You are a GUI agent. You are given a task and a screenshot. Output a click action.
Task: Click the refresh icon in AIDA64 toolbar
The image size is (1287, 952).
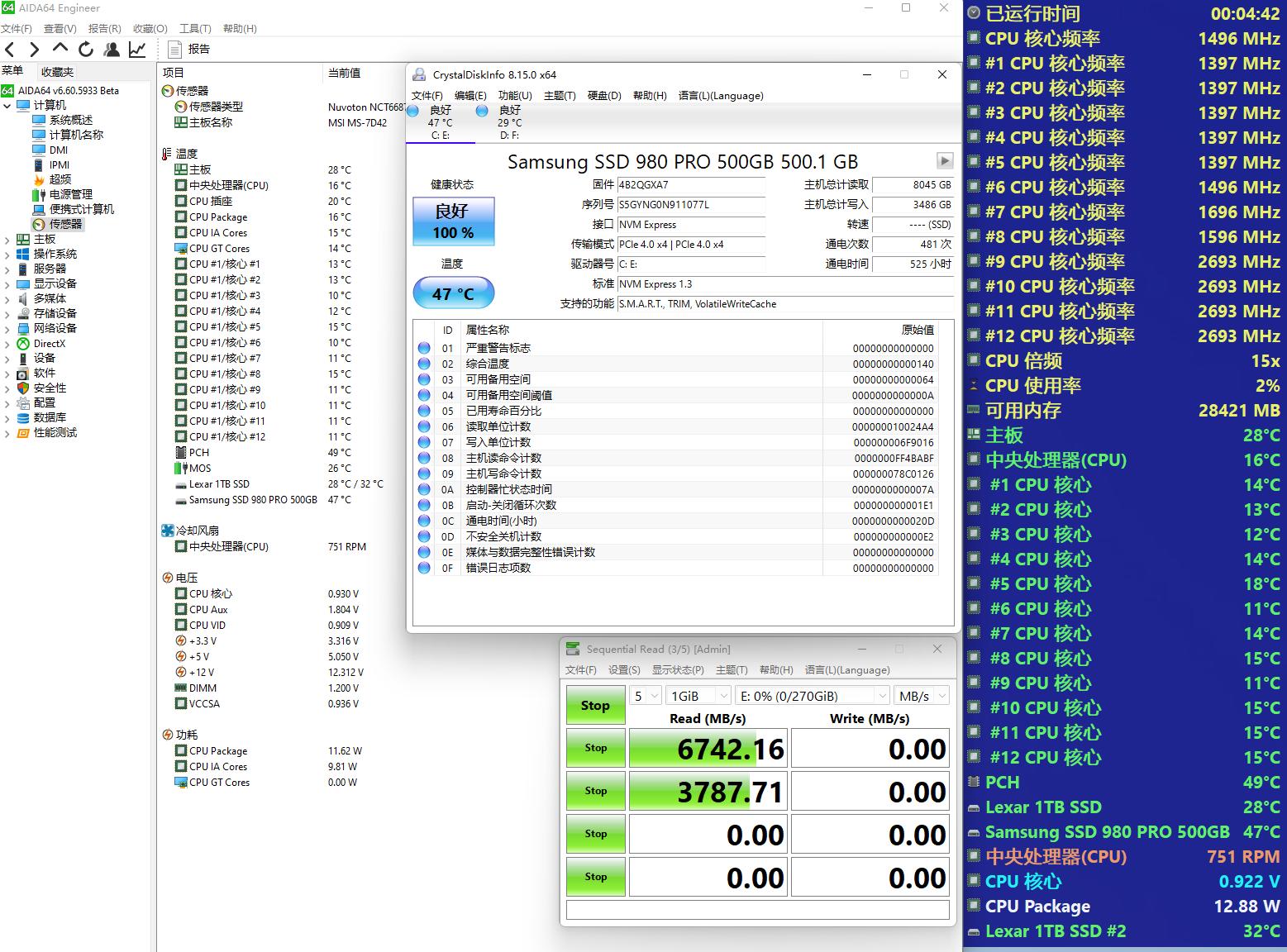coord(85,49)
